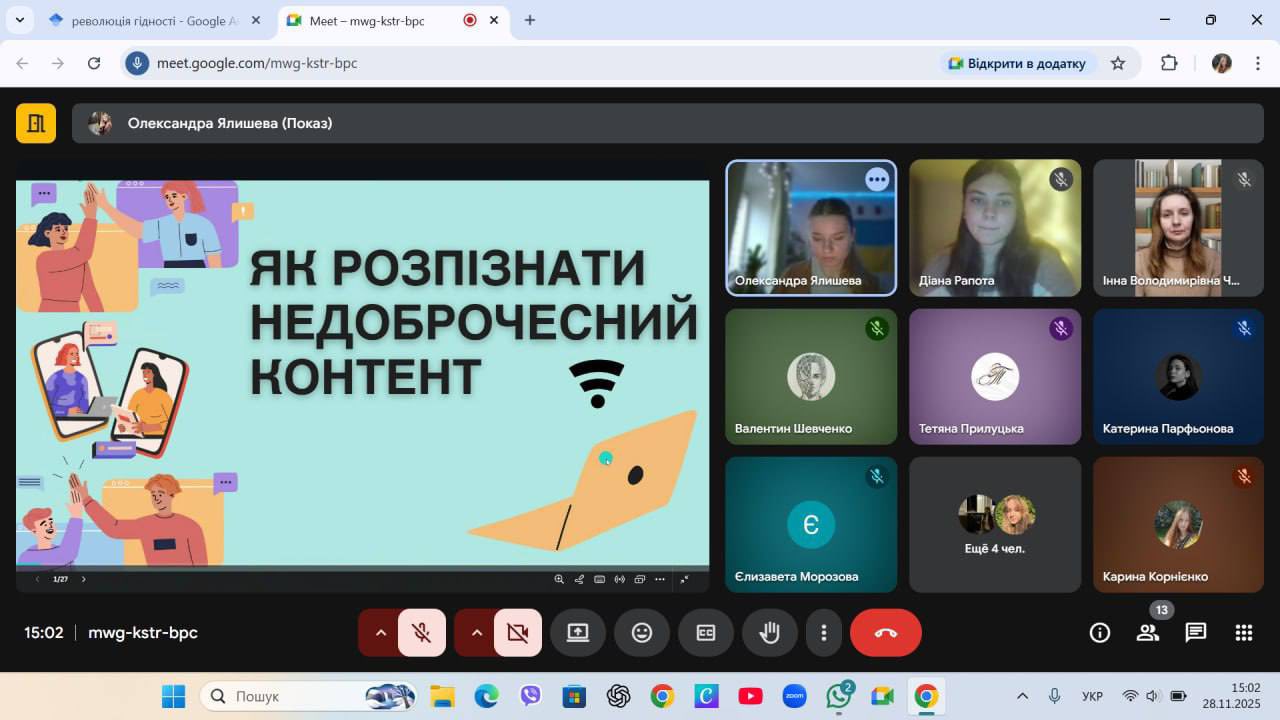Click the Відкрити в додатку button
Image resolution: width=1280 pixels, height=720 pixels.
pyautogui.click(x=1016, y=63)
